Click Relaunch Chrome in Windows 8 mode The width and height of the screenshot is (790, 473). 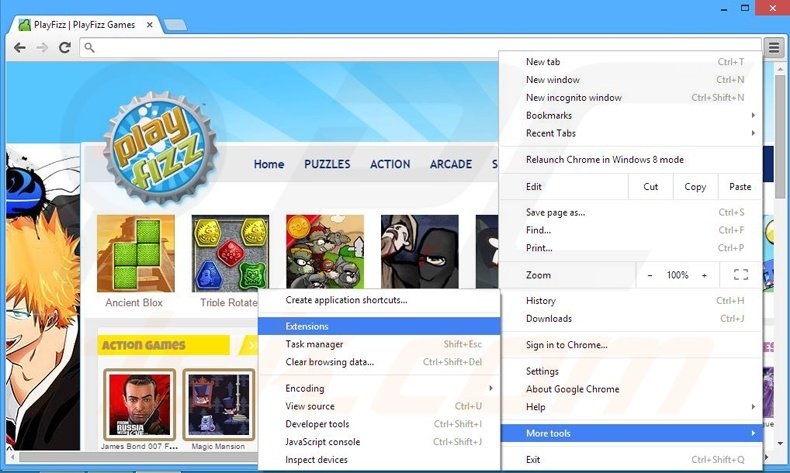coord(631,160)
